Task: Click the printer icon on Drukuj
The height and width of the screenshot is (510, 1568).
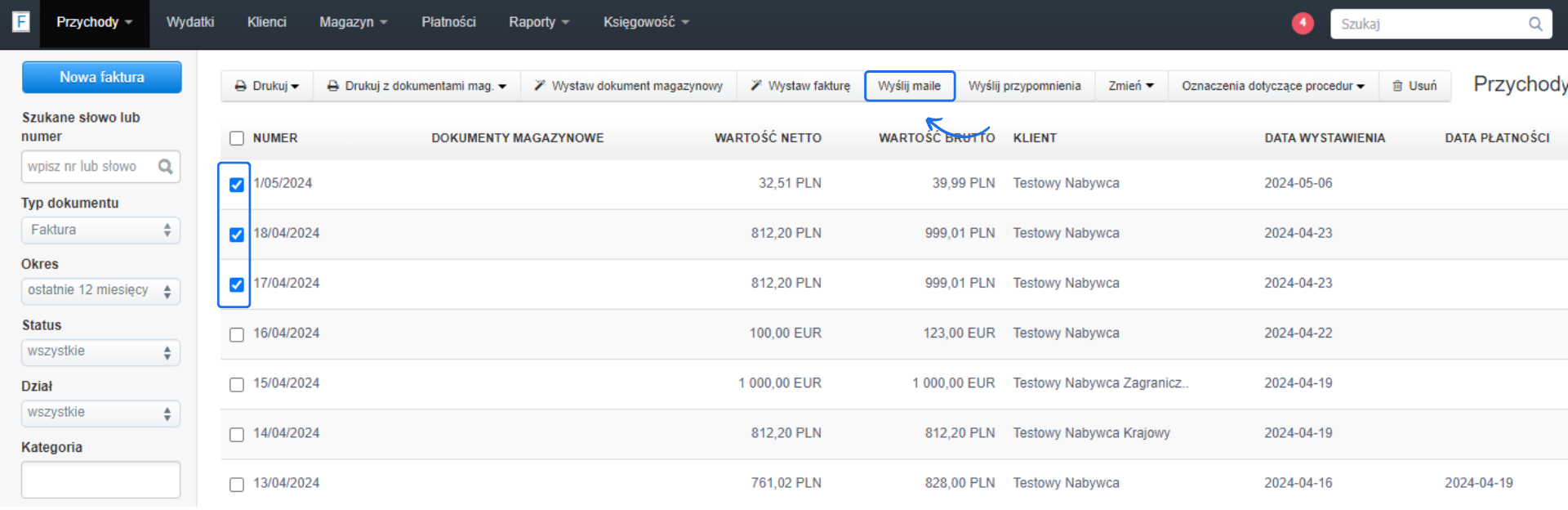Action: click(x=241, y=86)
